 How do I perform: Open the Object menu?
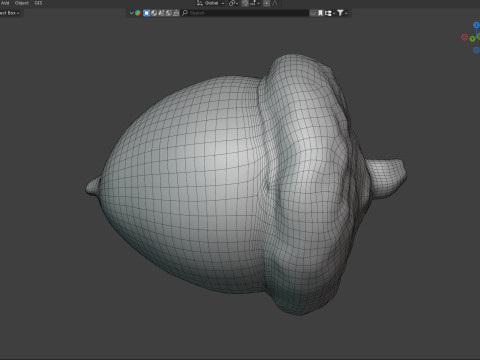22,3
